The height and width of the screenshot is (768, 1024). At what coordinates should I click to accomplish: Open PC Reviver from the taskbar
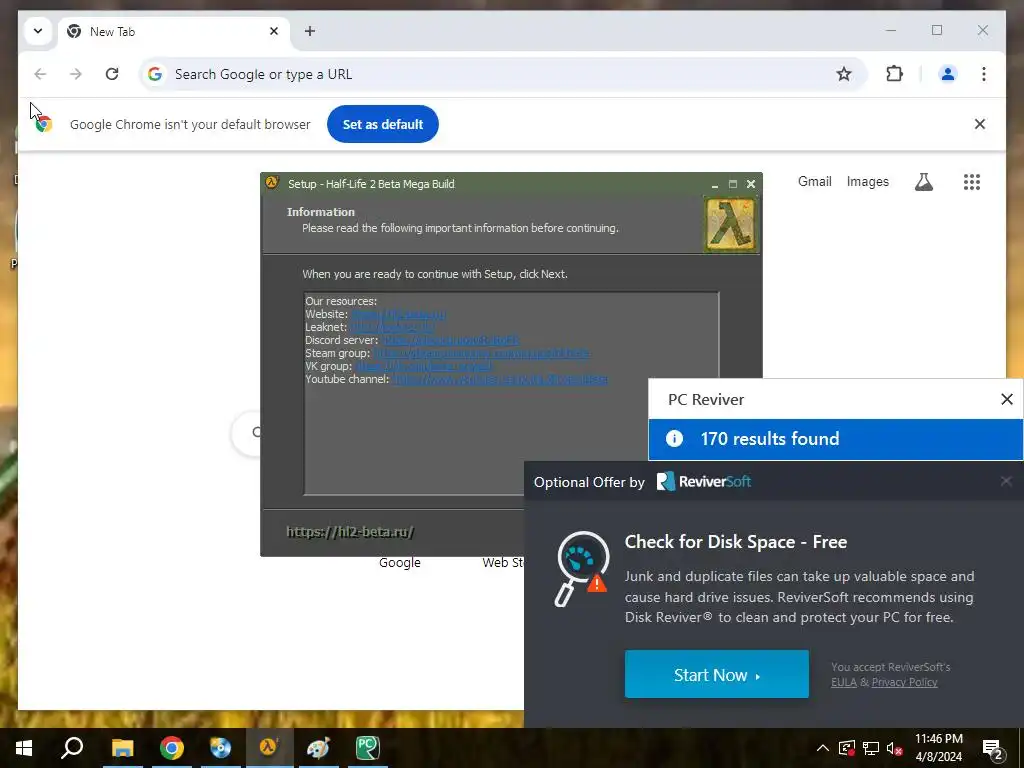[x=367, y=748]
